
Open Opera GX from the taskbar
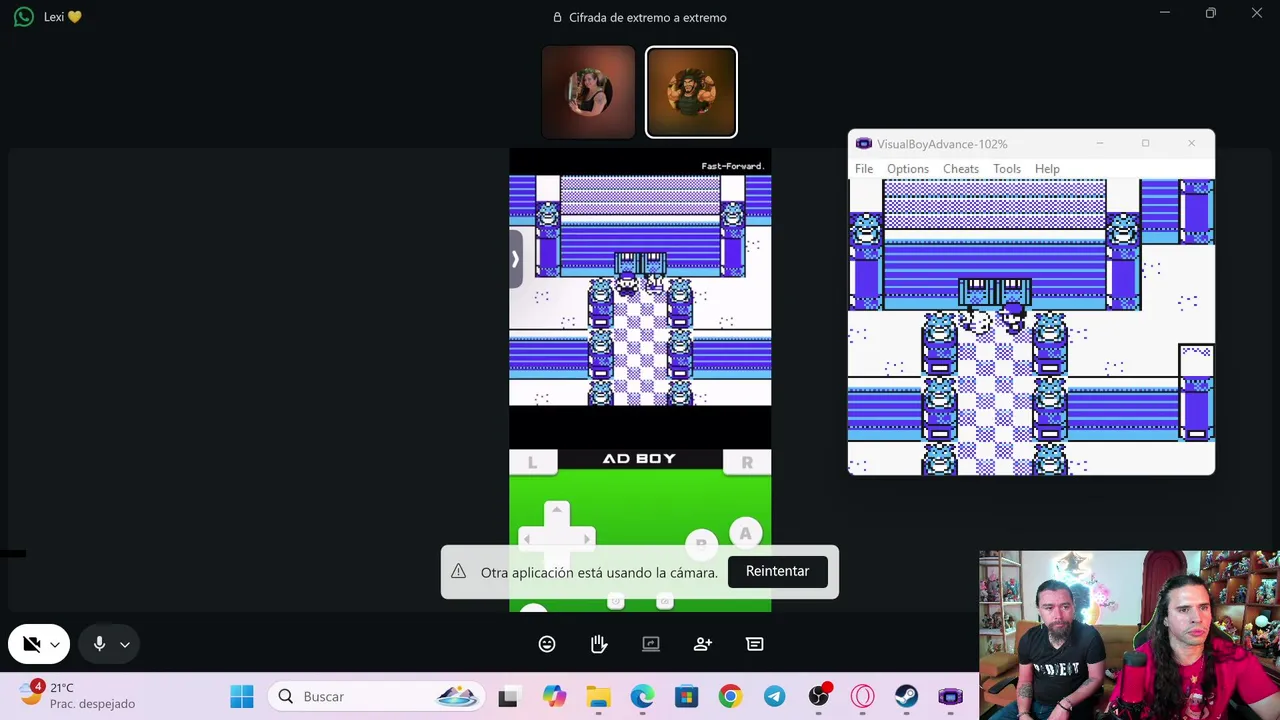point(862,696)
